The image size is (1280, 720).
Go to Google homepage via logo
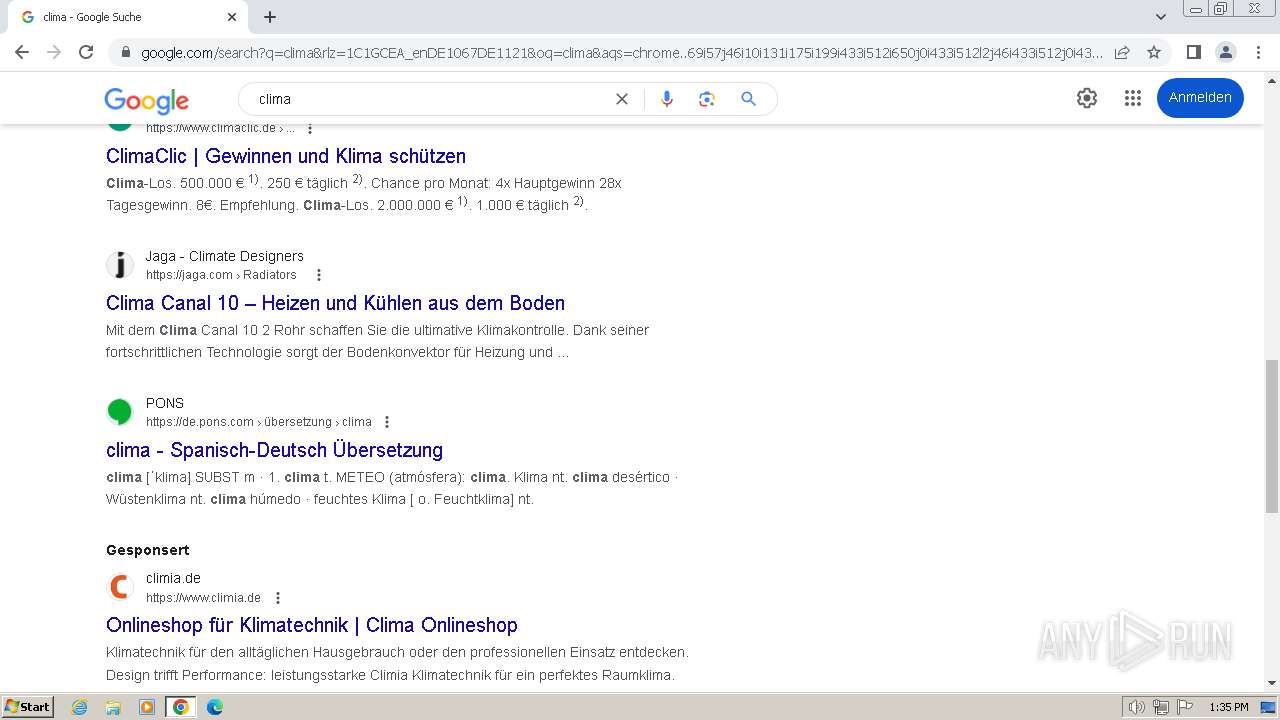coord(146,100)
